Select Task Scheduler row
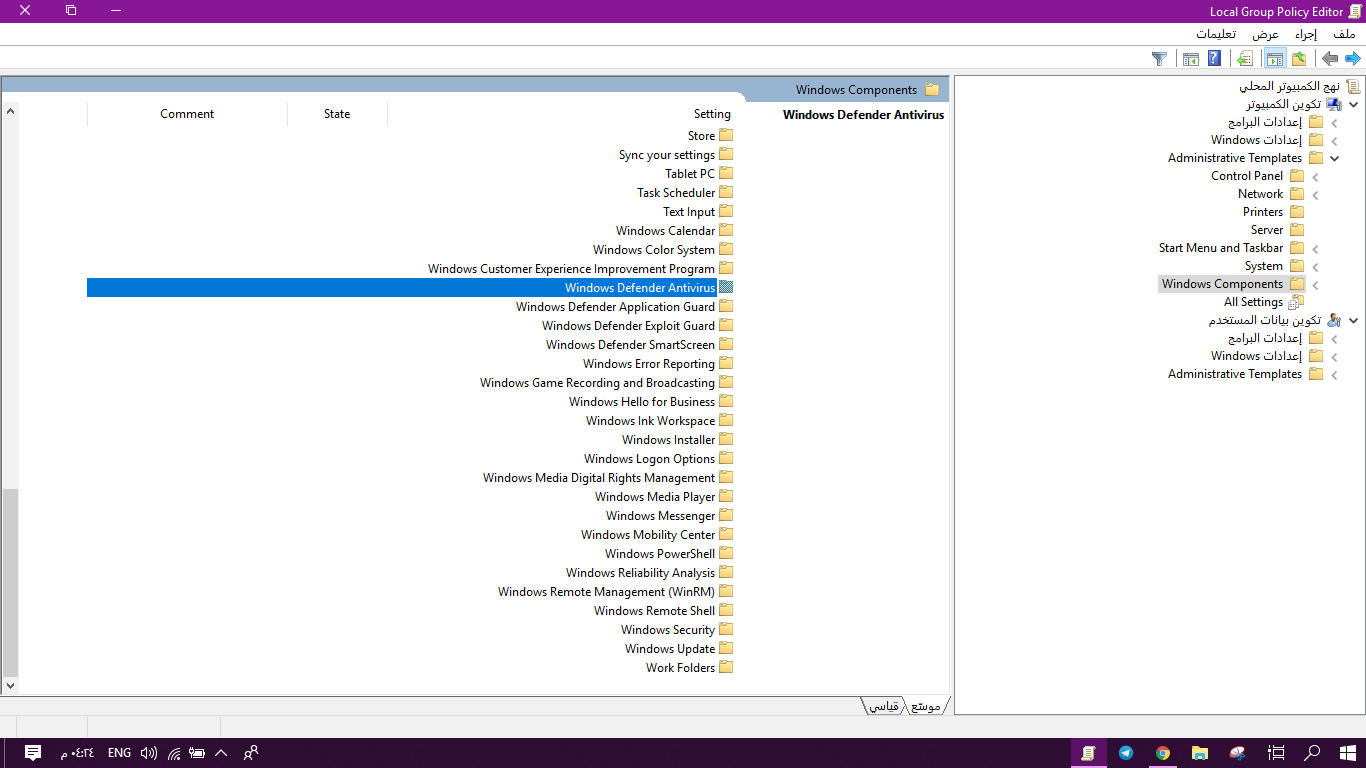The image size is (1366, 768). (410, 192)
